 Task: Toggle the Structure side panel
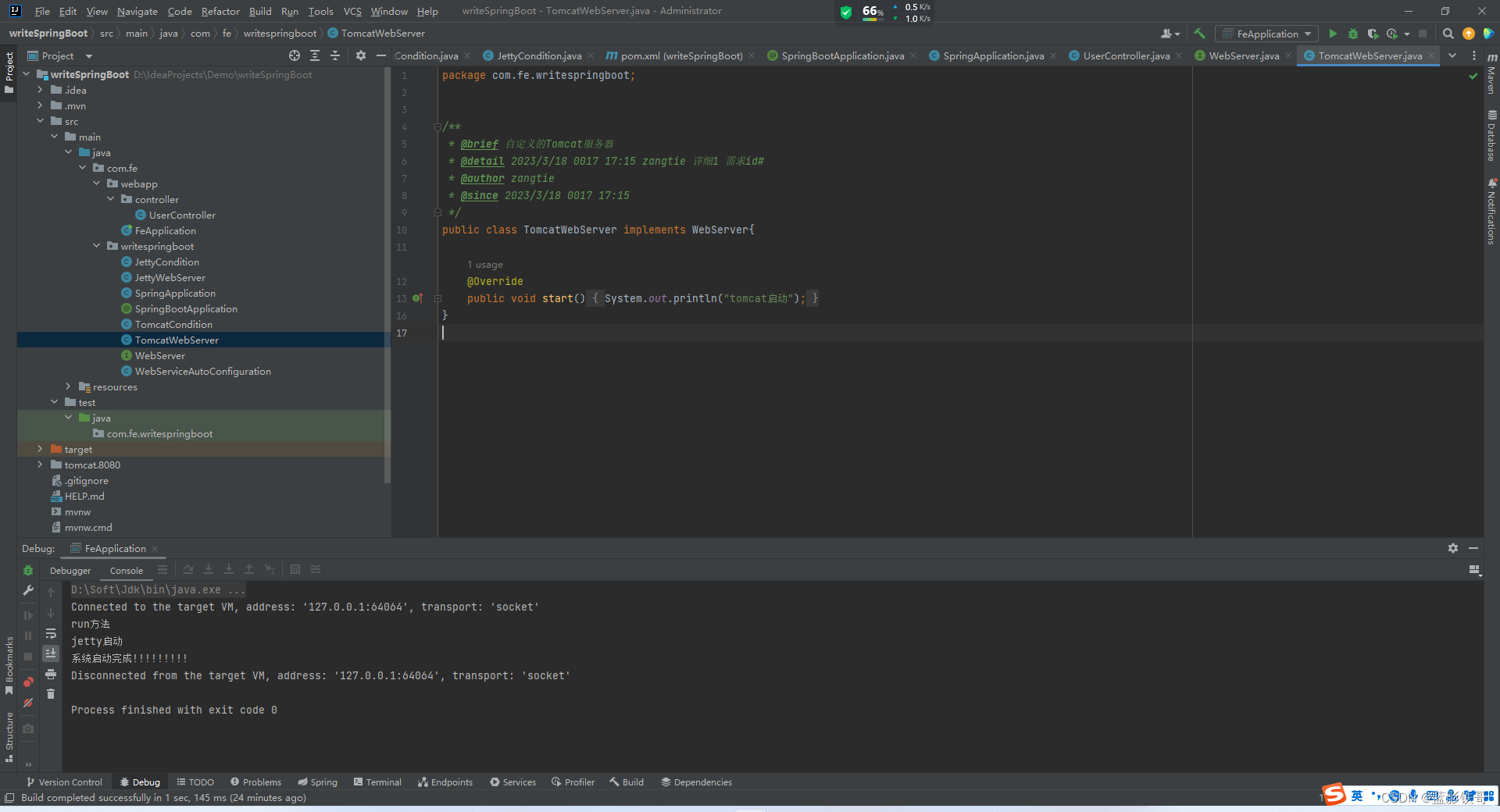point(9,737)
